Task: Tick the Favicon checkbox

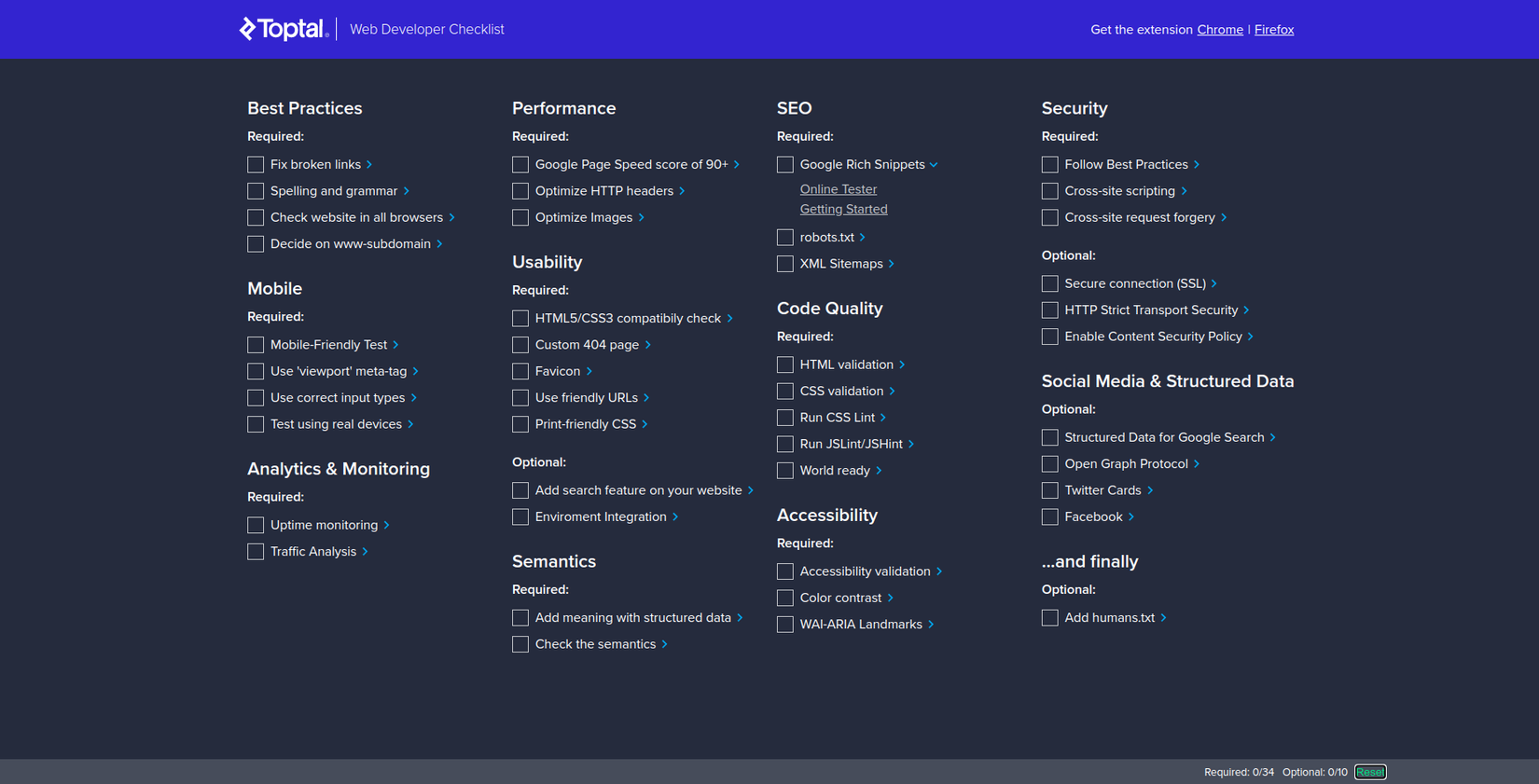Action: [520, 372]
